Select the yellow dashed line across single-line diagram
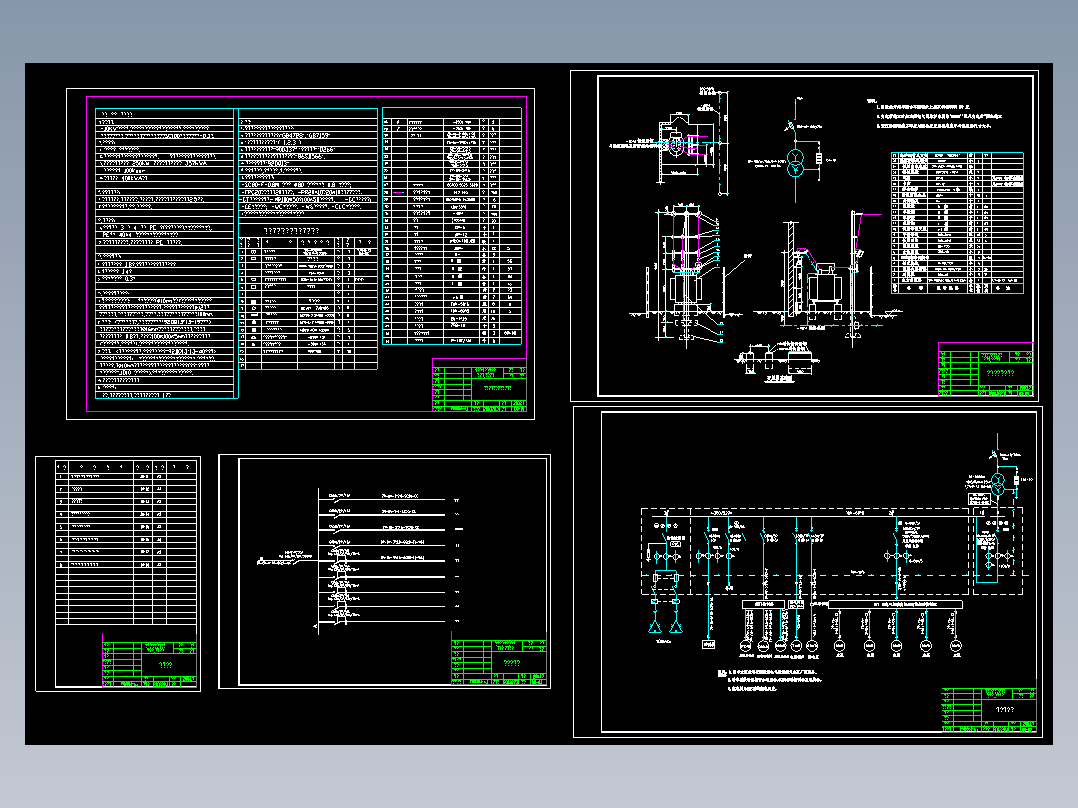Viewport: 1078px width, 808px height. pos(835,575)
